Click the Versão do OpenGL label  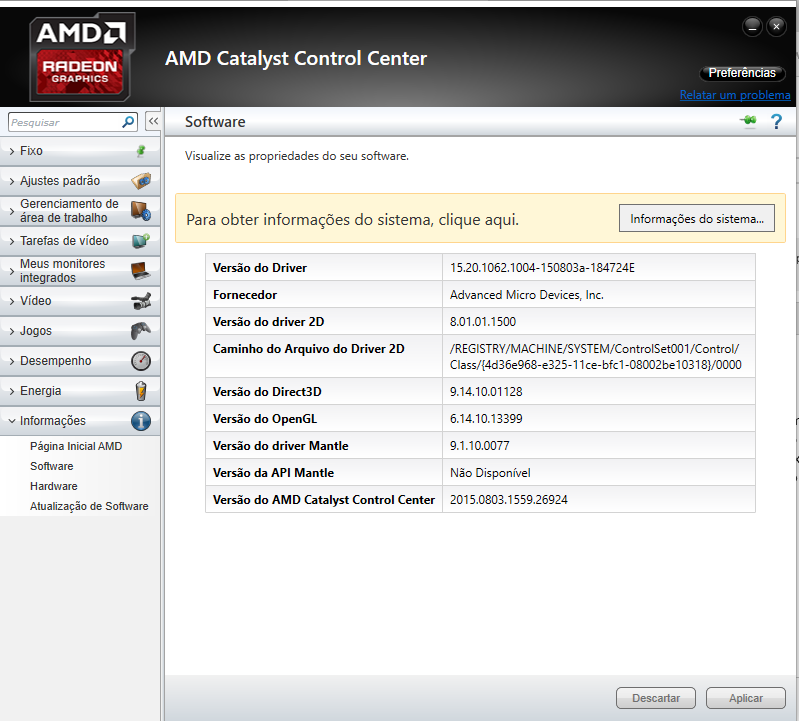click(x=265, y=419)
